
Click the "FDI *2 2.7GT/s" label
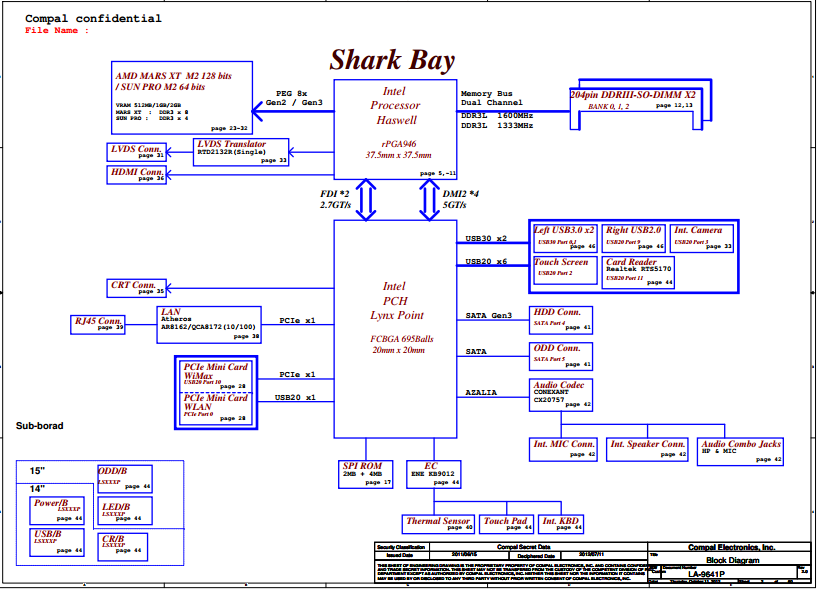click(335, 200)
